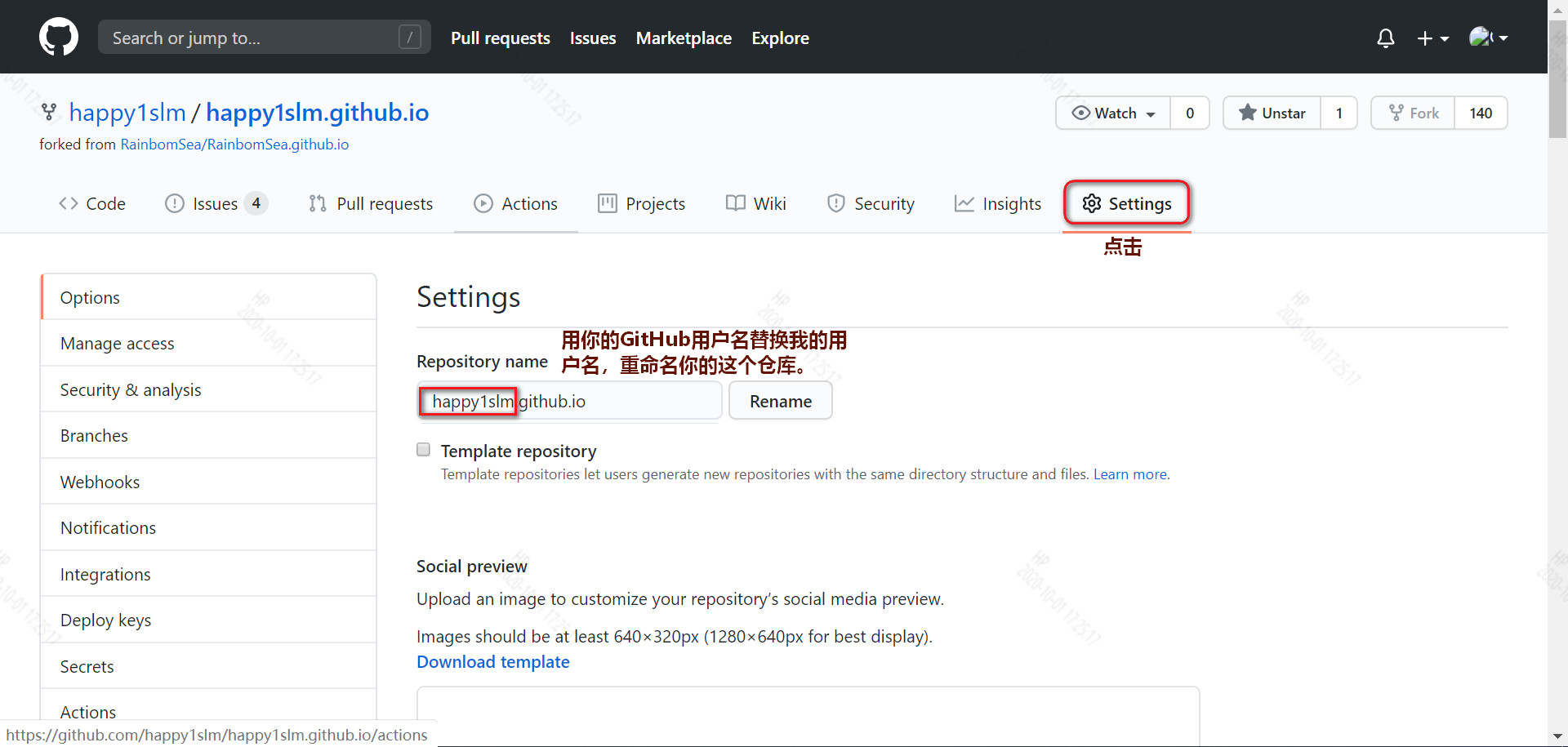This screenshot has width=1568, height=747.
Task: Open Explore in top navigation
Action: [780, 38]
